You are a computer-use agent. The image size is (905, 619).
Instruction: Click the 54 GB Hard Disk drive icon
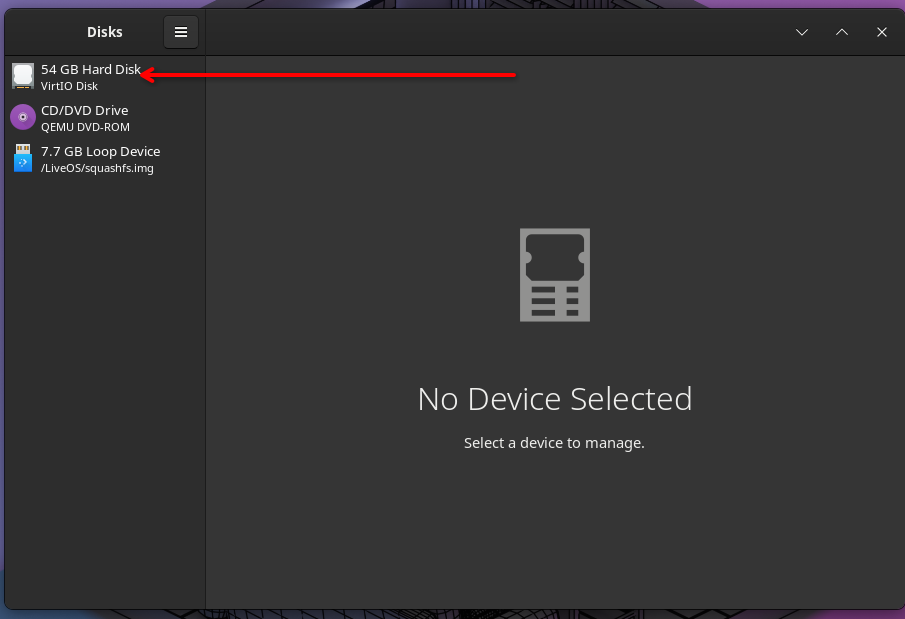tap(23, 76)
